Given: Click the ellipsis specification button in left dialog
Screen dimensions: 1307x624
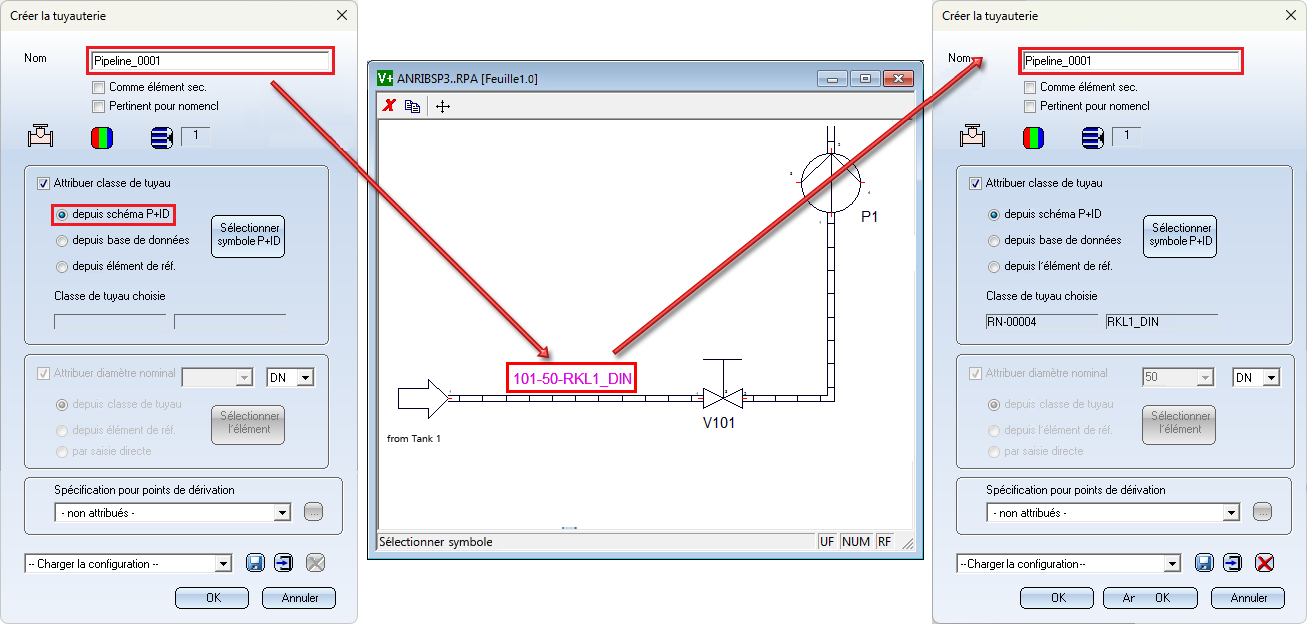Looking at the screenshot, I should (314, 512).
